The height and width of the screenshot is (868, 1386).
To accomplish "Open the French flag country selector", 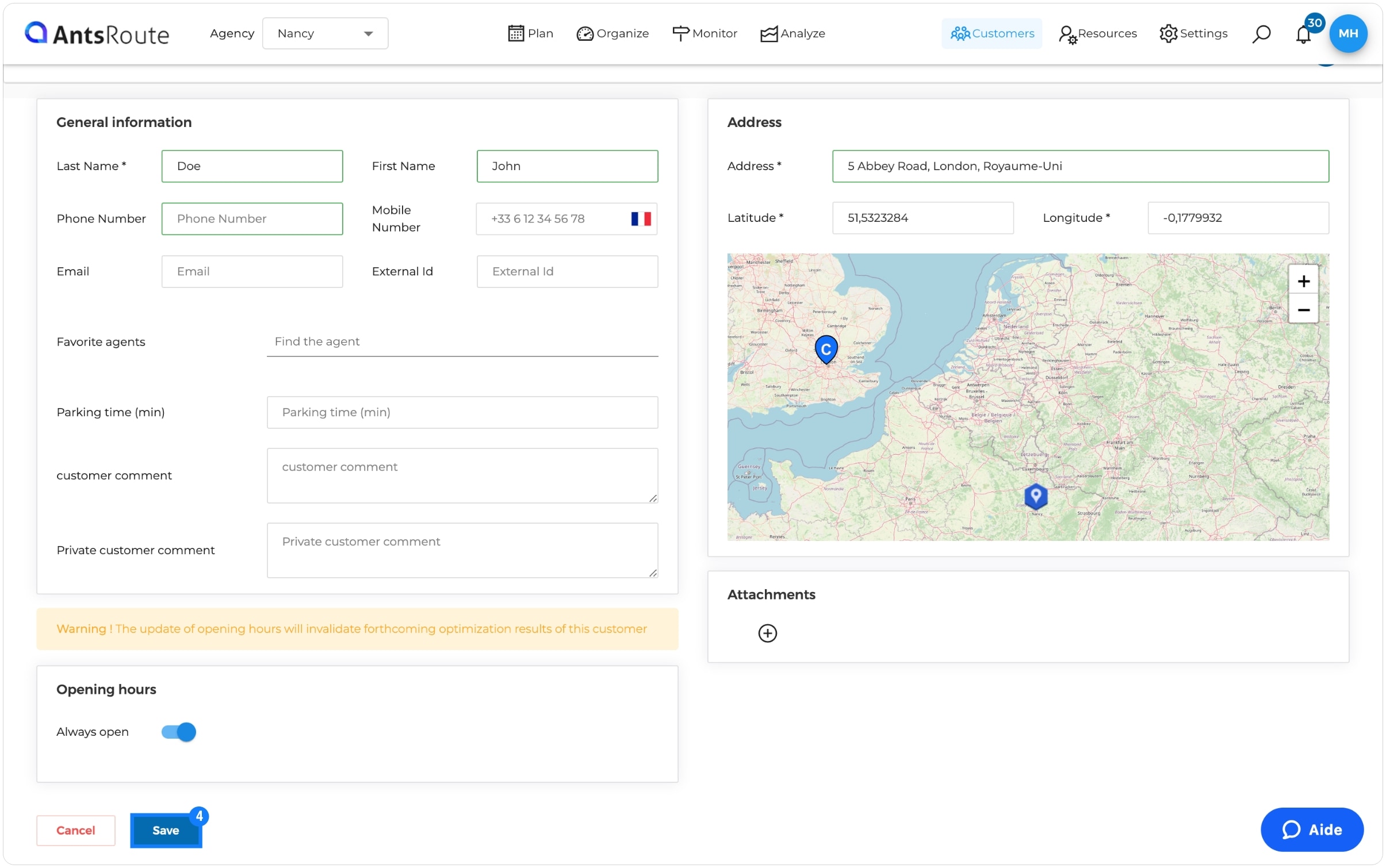I will 641,218.
